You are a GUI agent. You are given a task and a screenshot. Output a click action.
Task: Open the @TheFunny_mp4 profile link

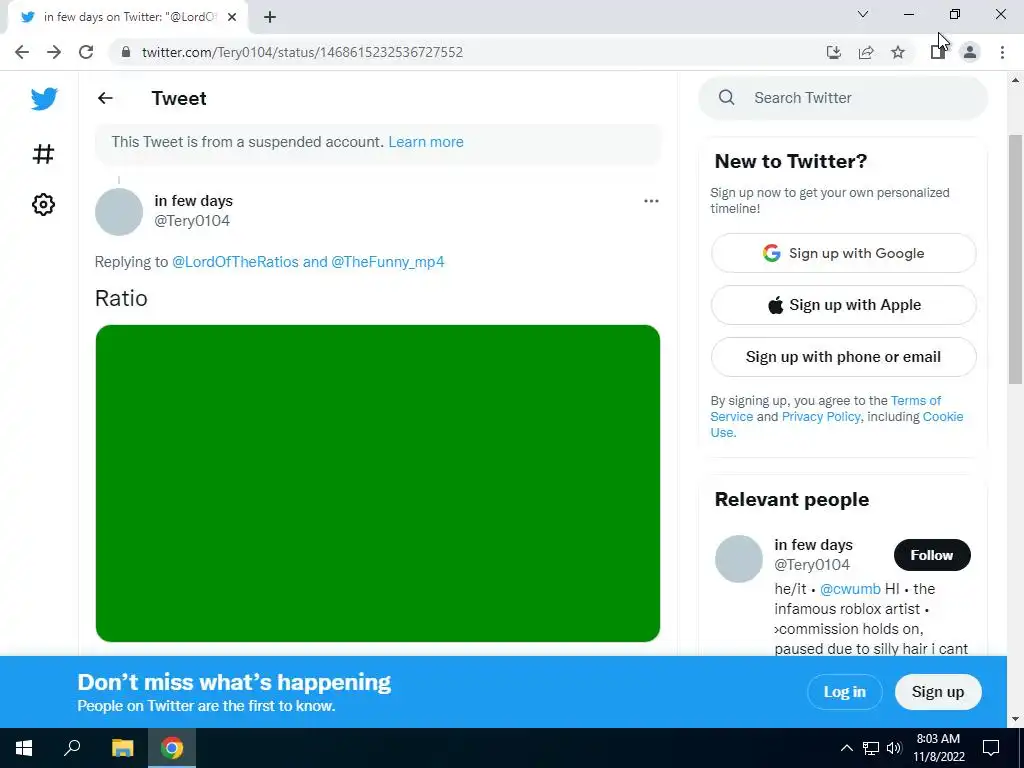[x=388, y=262]
